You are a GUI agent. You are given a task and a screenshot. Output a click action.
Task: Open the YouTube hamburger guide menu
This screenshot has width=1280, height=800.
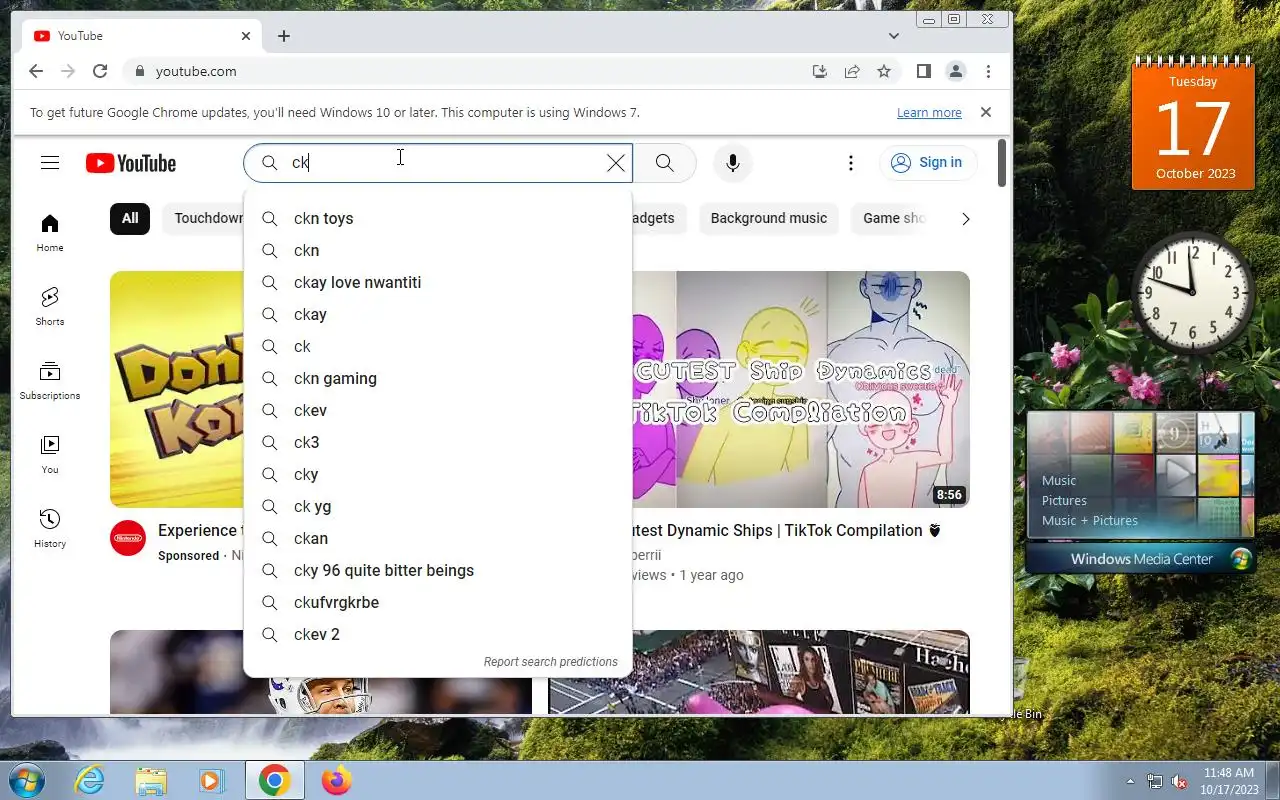(x=50, y=163)
